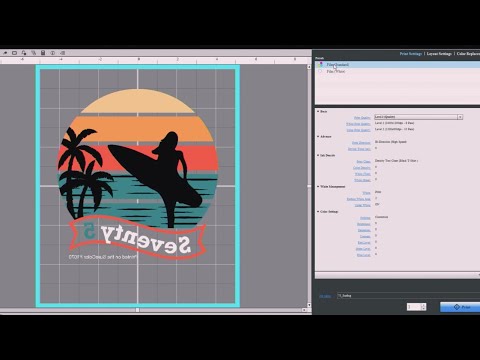Click the surfer artwork on the canvas
This screenshot has height=360, width=480.
coord(138,173)
